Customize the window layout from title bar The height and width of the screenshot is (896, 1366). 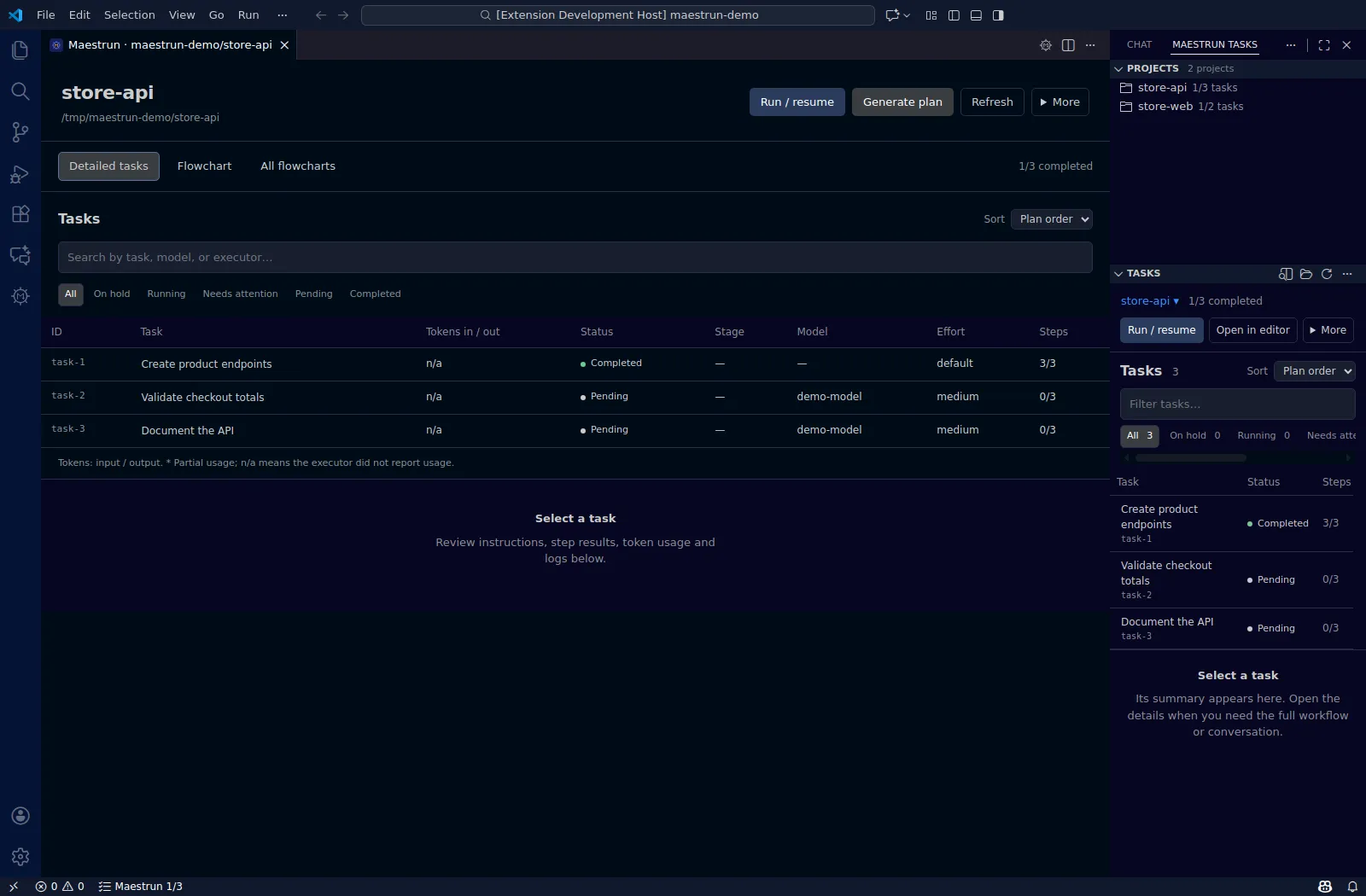931,15
